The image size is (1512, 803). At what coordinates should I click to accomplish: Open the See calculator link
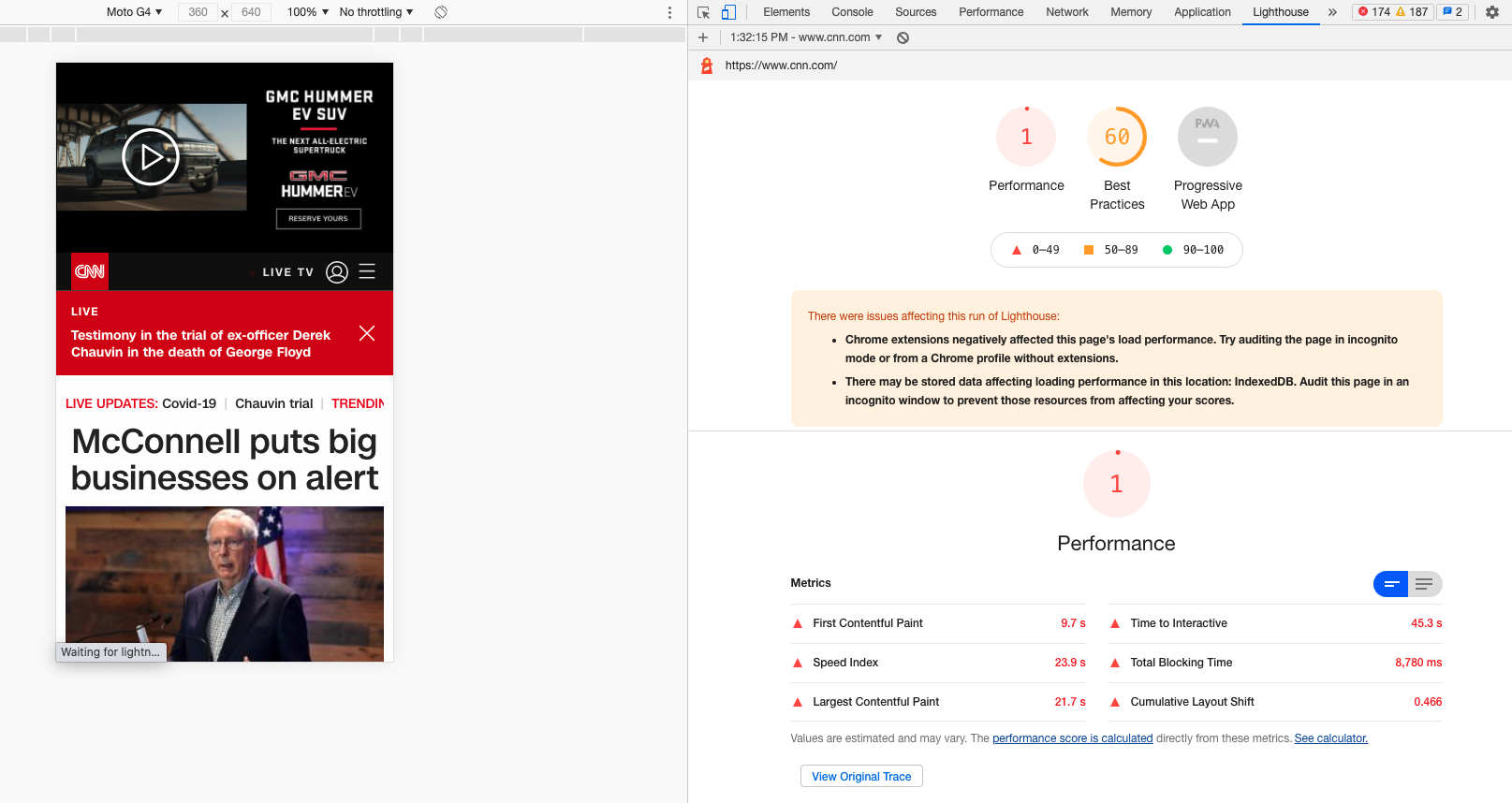tap(1330, 738)
